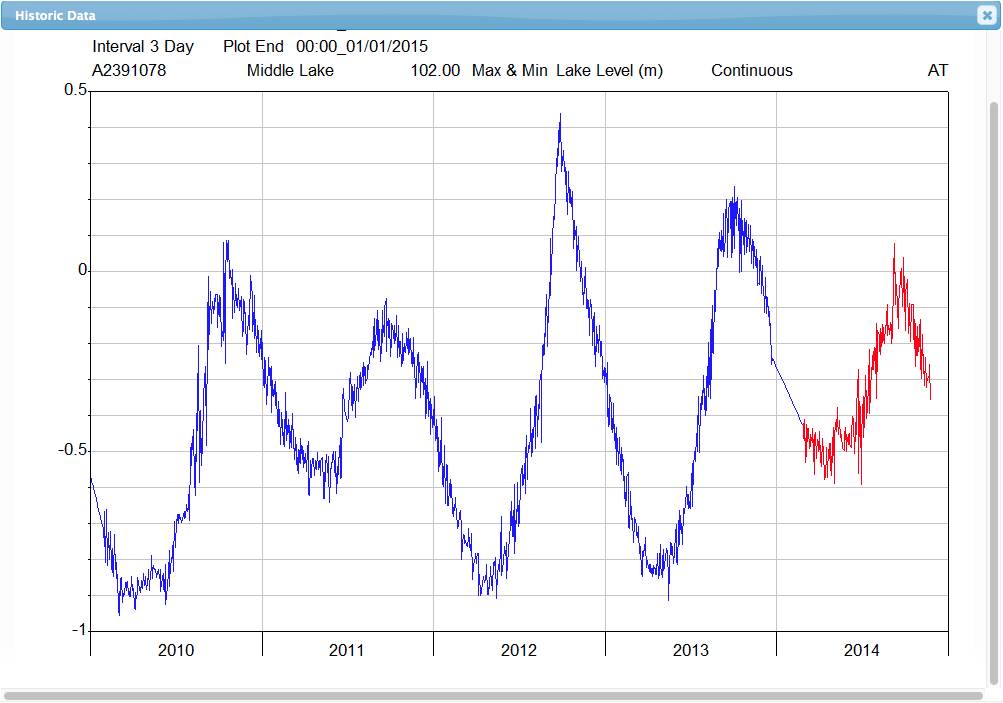Viewport: 1003px width, 703px height.
Task: Click the AT label at the top right
Action: pyautogui.click(x=937, y=71)
